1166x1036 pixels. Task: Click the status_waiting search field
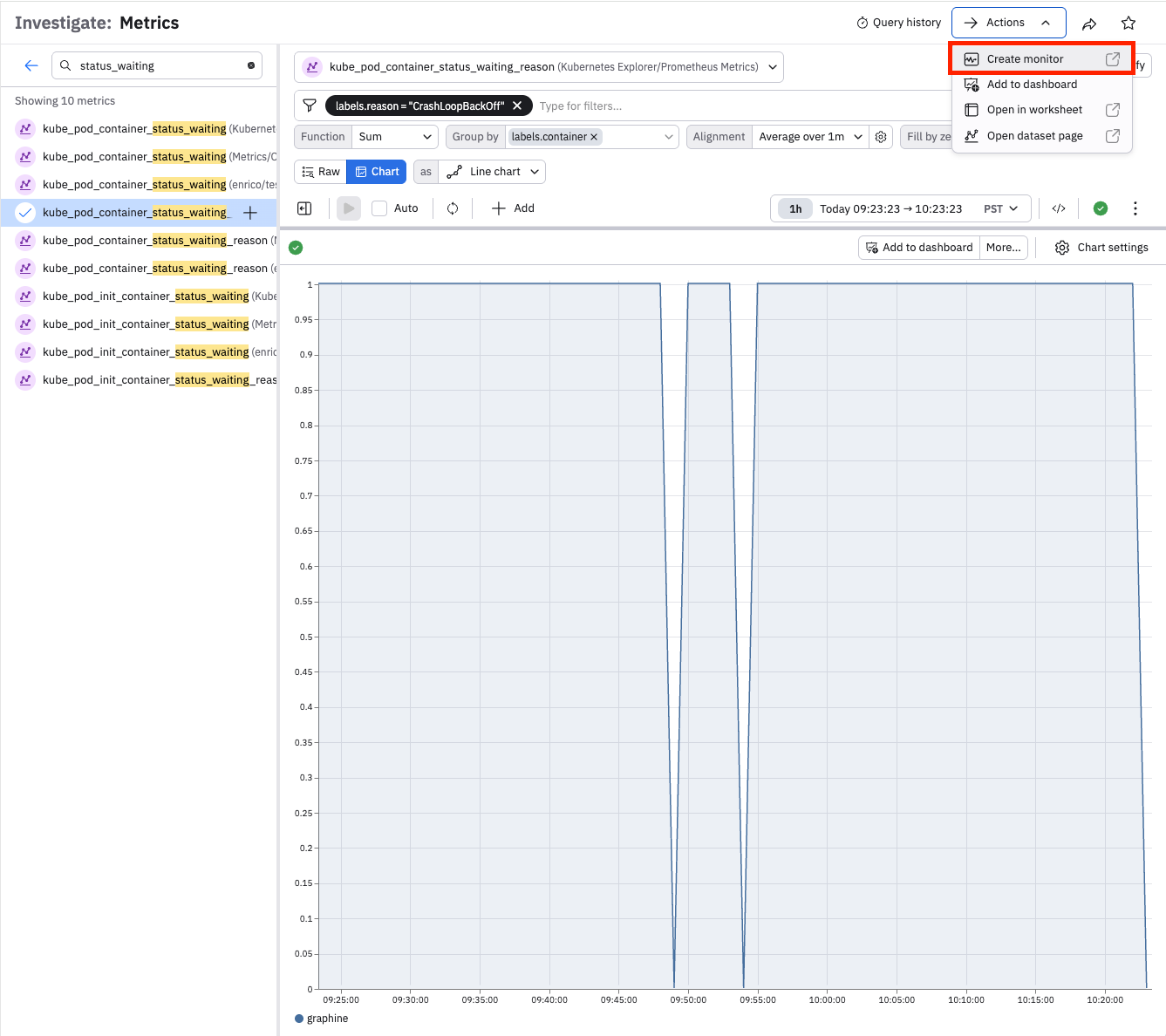coord(157,65)
